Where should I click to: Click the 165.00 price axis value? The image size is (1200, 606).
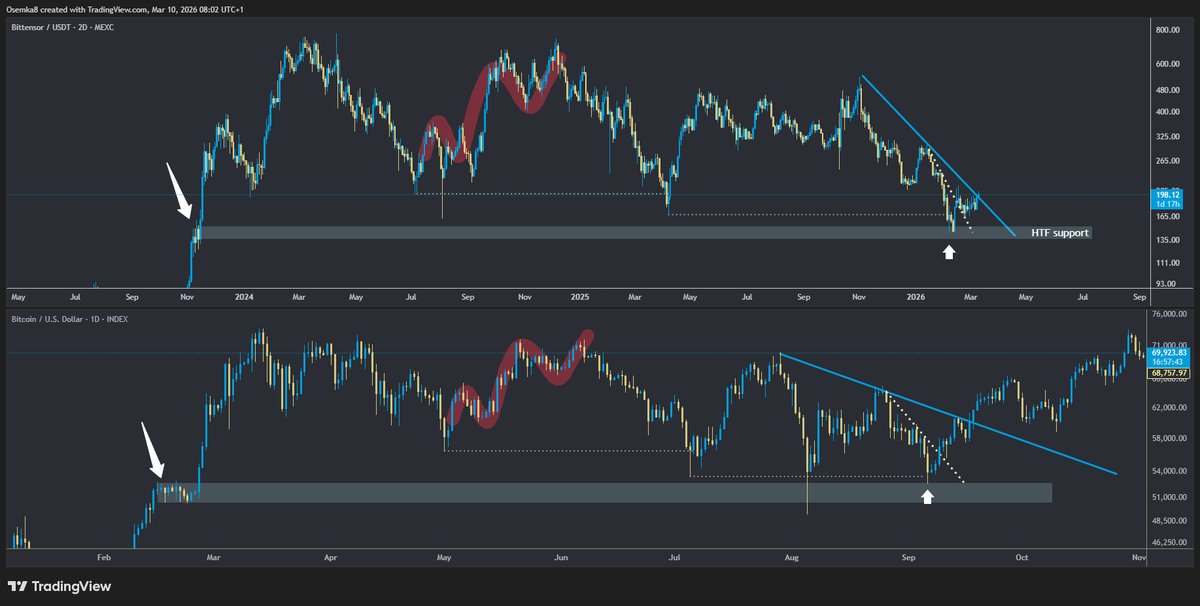pyautogui.click(x=1168, y=216)
